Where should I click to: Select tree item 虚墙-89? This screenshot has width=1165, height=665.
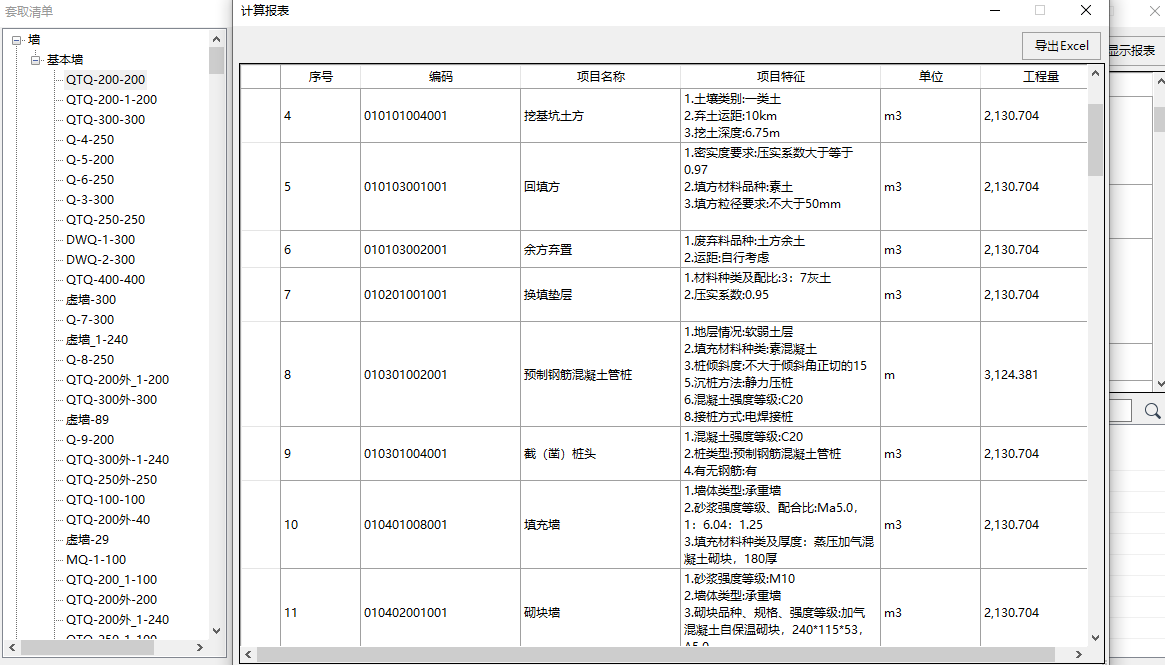(x=87, y=420)
